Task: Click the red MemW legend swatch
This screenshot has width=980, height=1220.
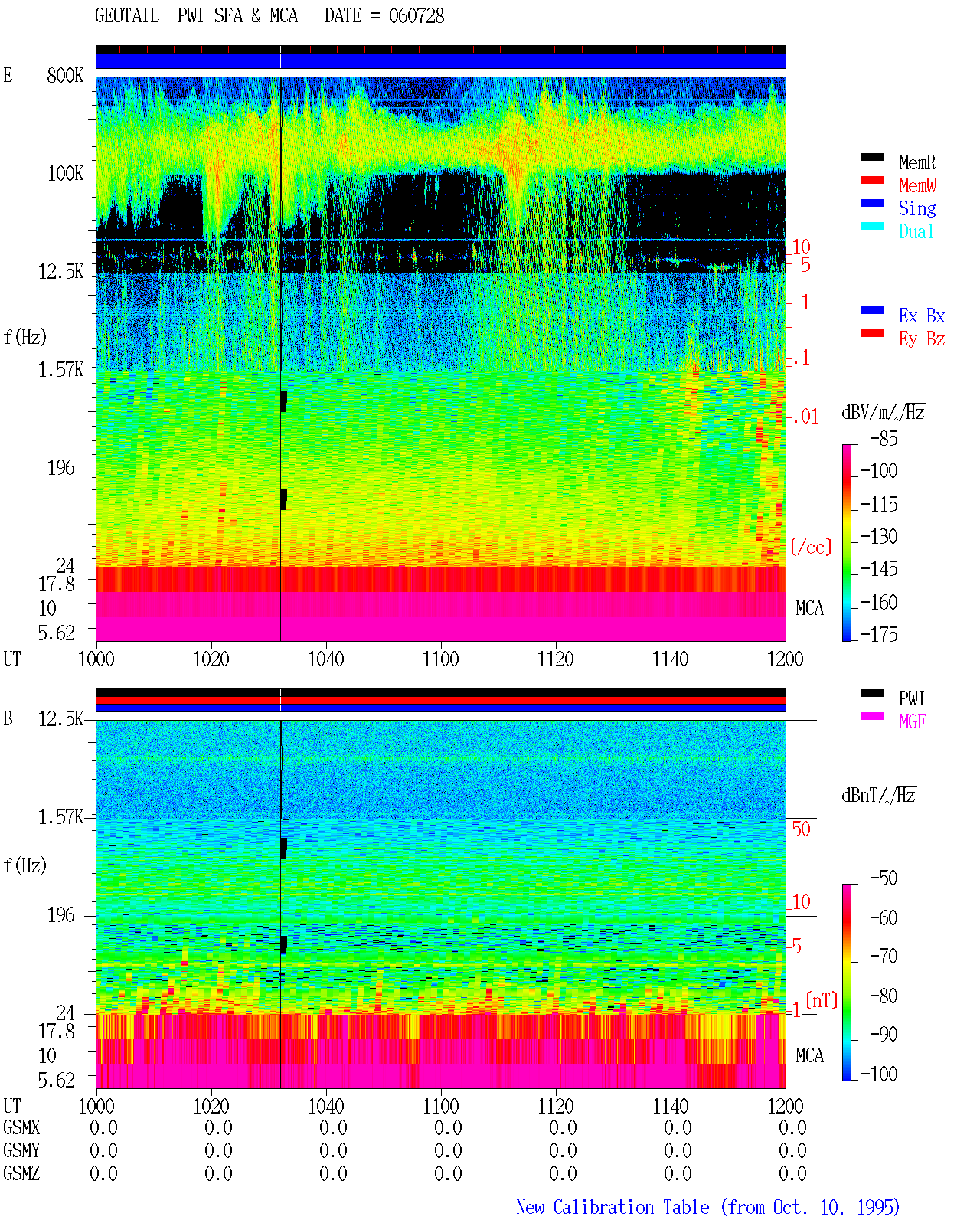Action: (x=872, y=180)
